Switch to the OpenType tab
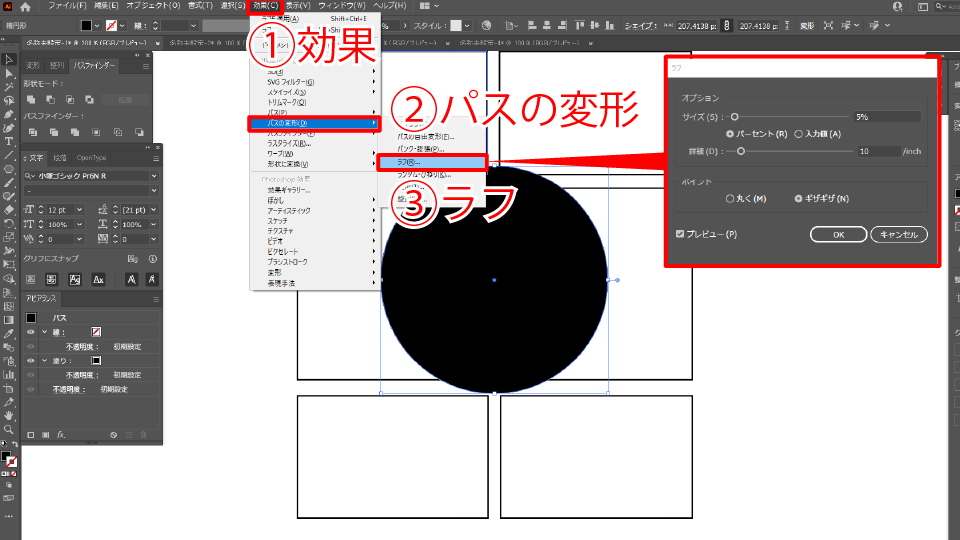The width and height of the screenshot is (960, 540). tap(91, 158)
